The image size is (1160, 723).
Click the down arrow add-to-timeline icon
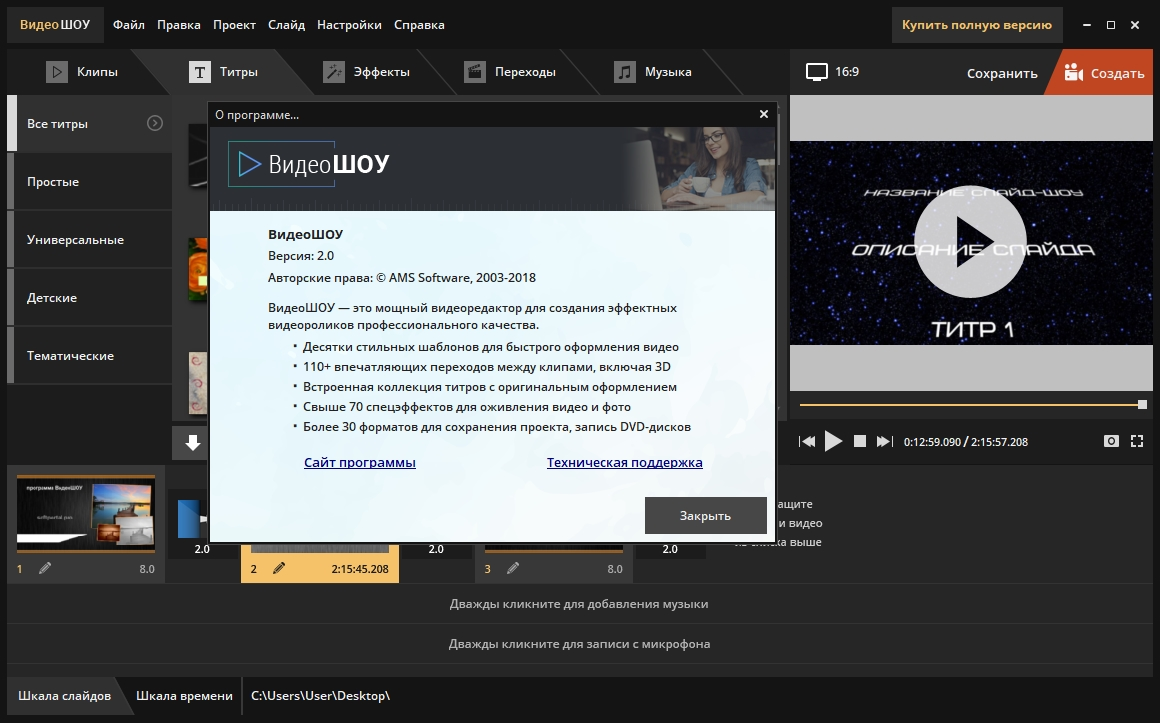193,442
